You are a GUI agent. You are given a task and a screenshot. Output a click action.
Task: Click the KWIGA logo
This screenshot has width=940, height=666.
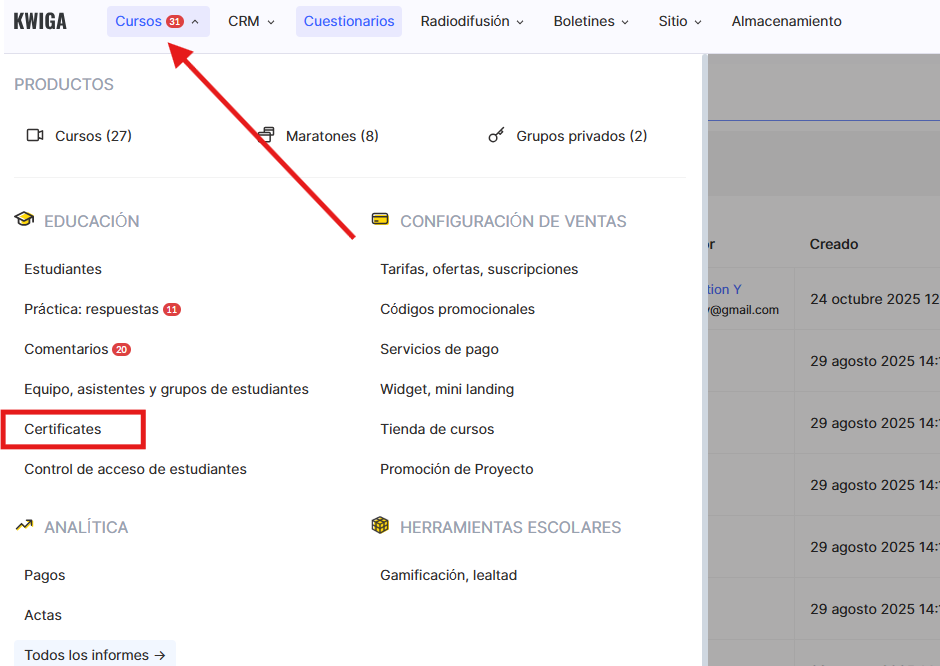coord(40,21)
